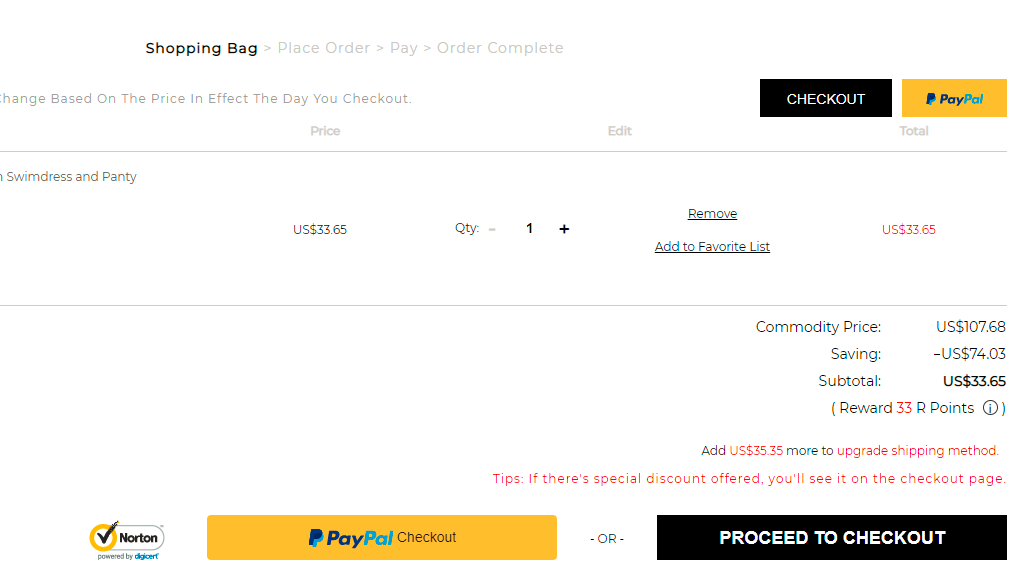Screen dimensions: 1025x564
Task: Jump to the Pay step
Action: [x=404, y=48]
